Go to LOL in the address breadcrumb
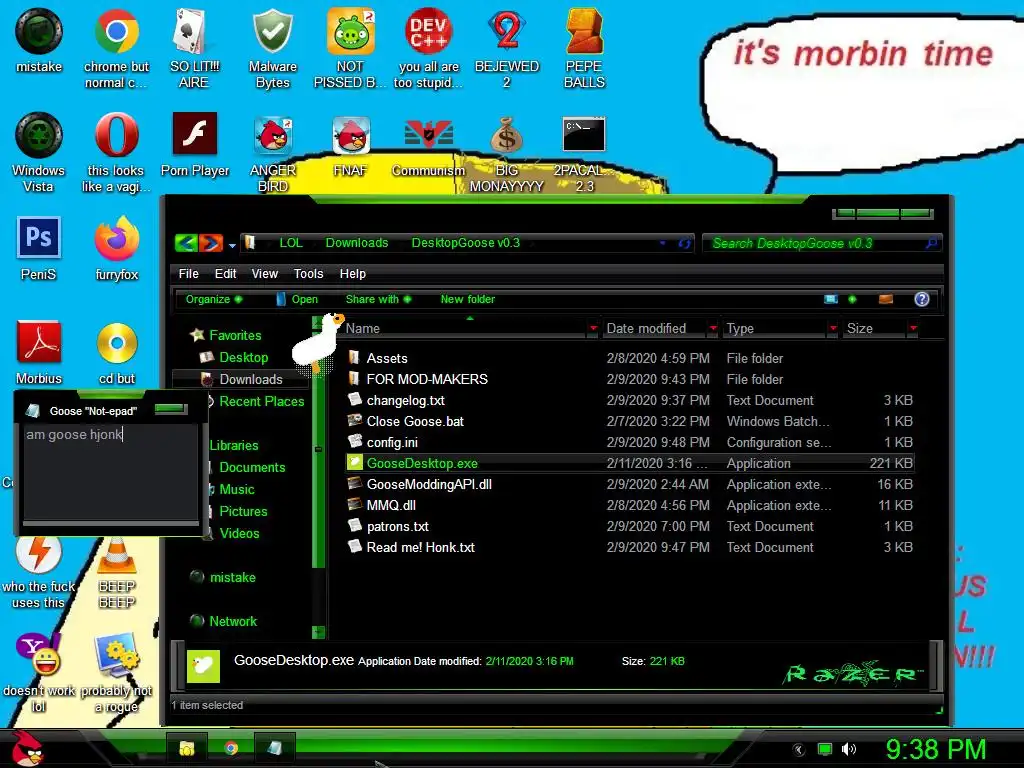This screenshot has height=768, width=1024. click(x=291, y=243)
